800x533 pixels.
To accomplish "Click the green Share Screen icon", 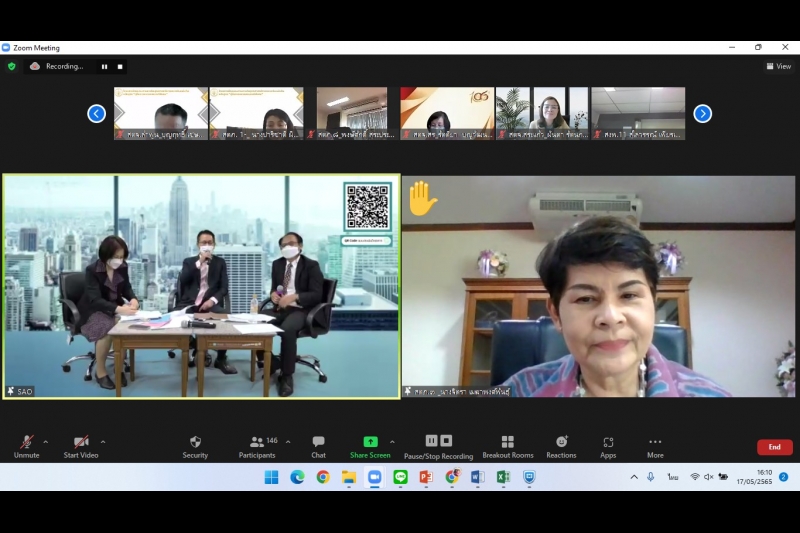I will pyautogui.click(x=370, y=442).
